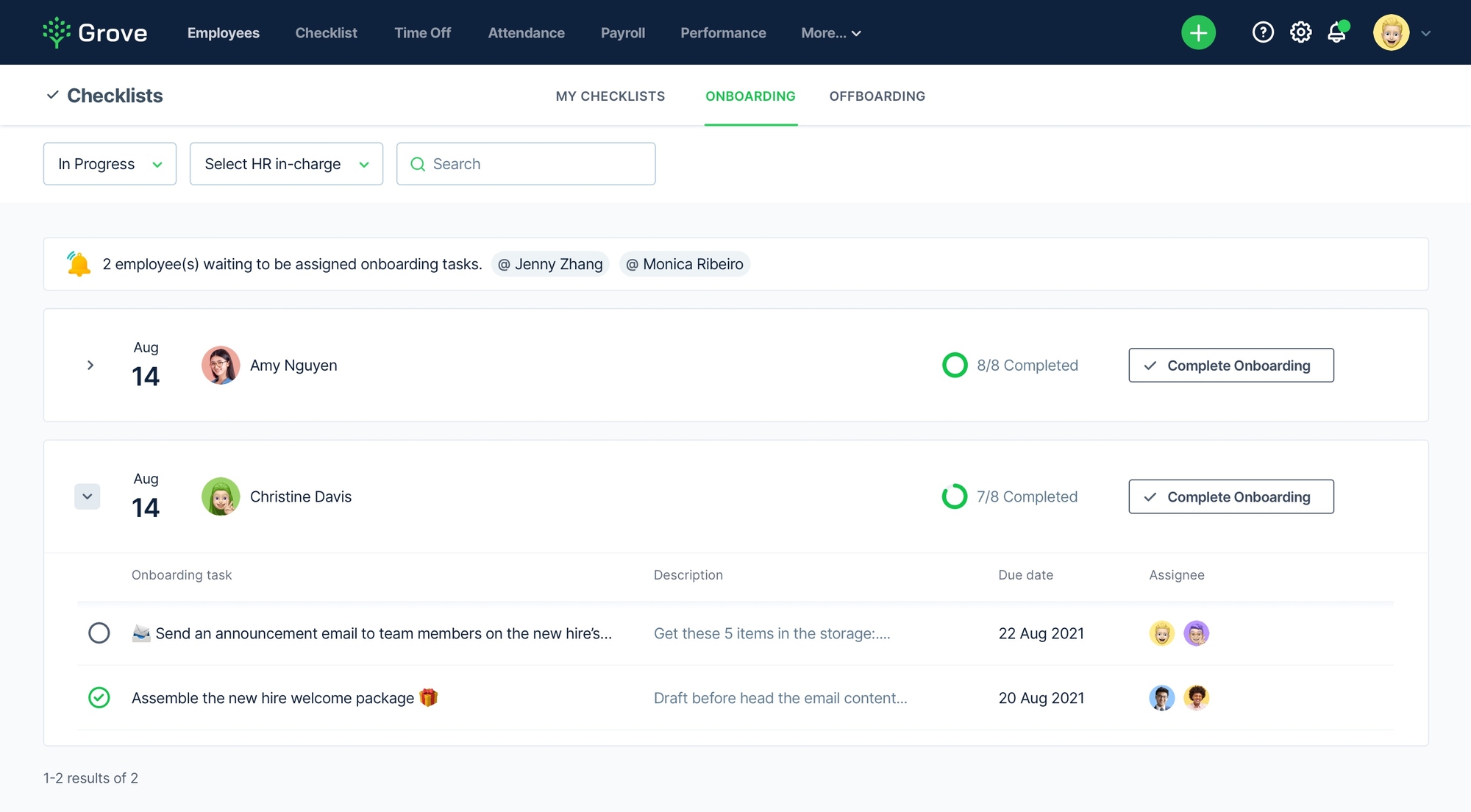Viewport: 1471px width, 812px height.
Task: Uncheck the welcome package task
Action: [99, 697]
